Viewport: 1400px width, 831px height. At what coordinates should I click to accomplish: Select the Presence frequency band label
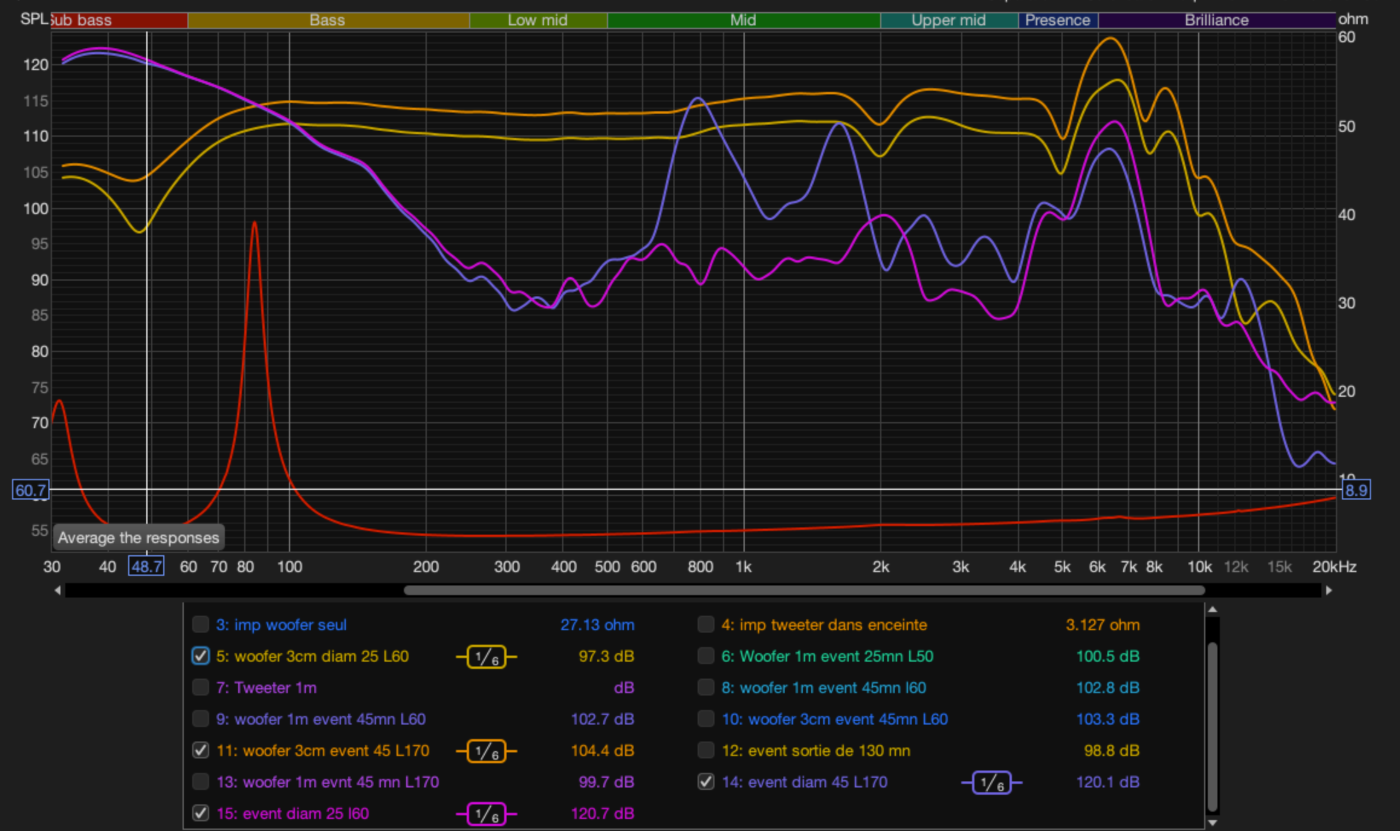(x=1058, y=20)
